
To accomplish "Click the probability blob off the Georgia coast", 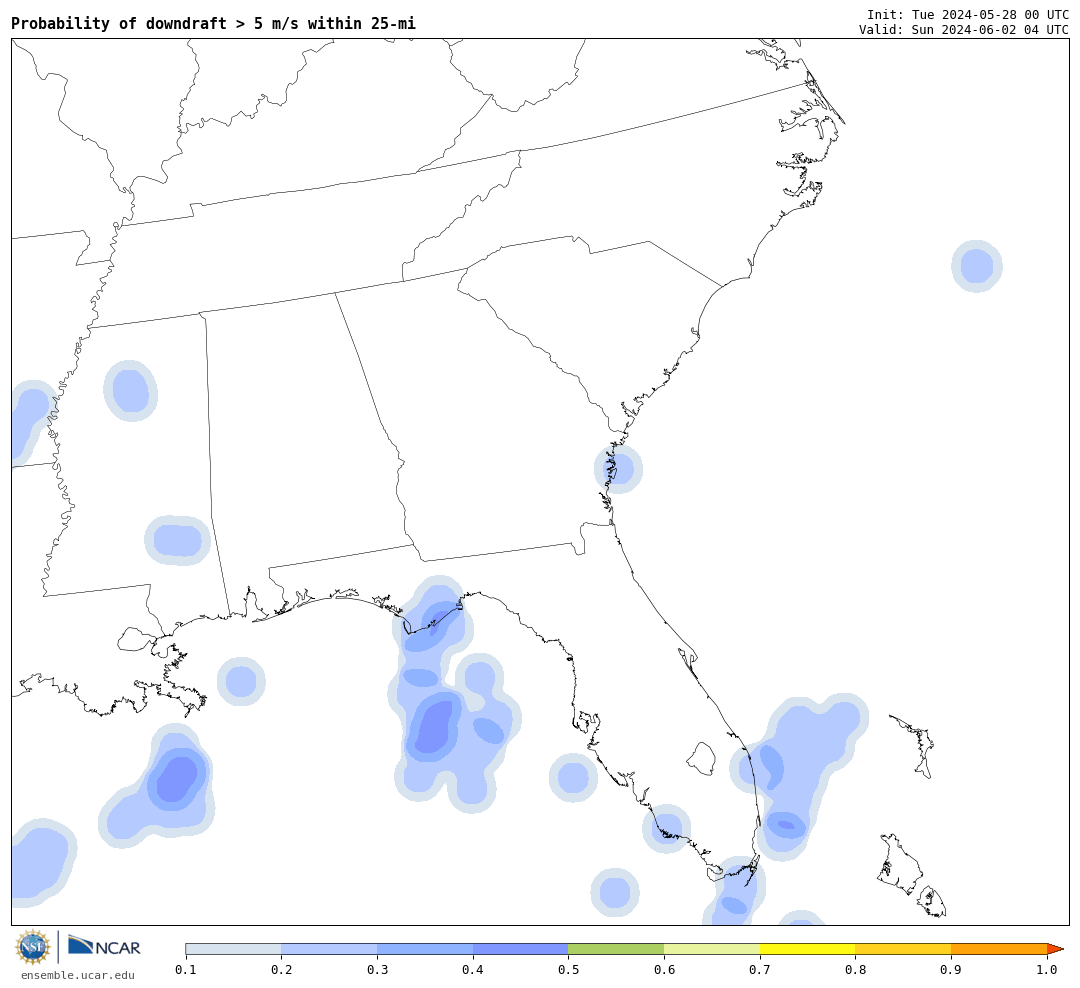I will point(619,469).
